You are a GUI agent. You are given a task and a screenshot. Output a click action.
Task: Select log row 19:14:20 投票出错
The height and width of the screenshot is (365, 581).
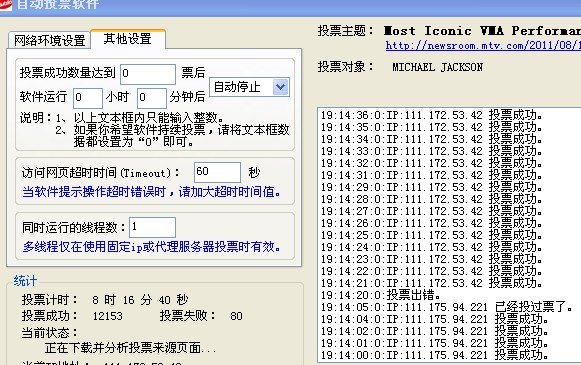381,295
